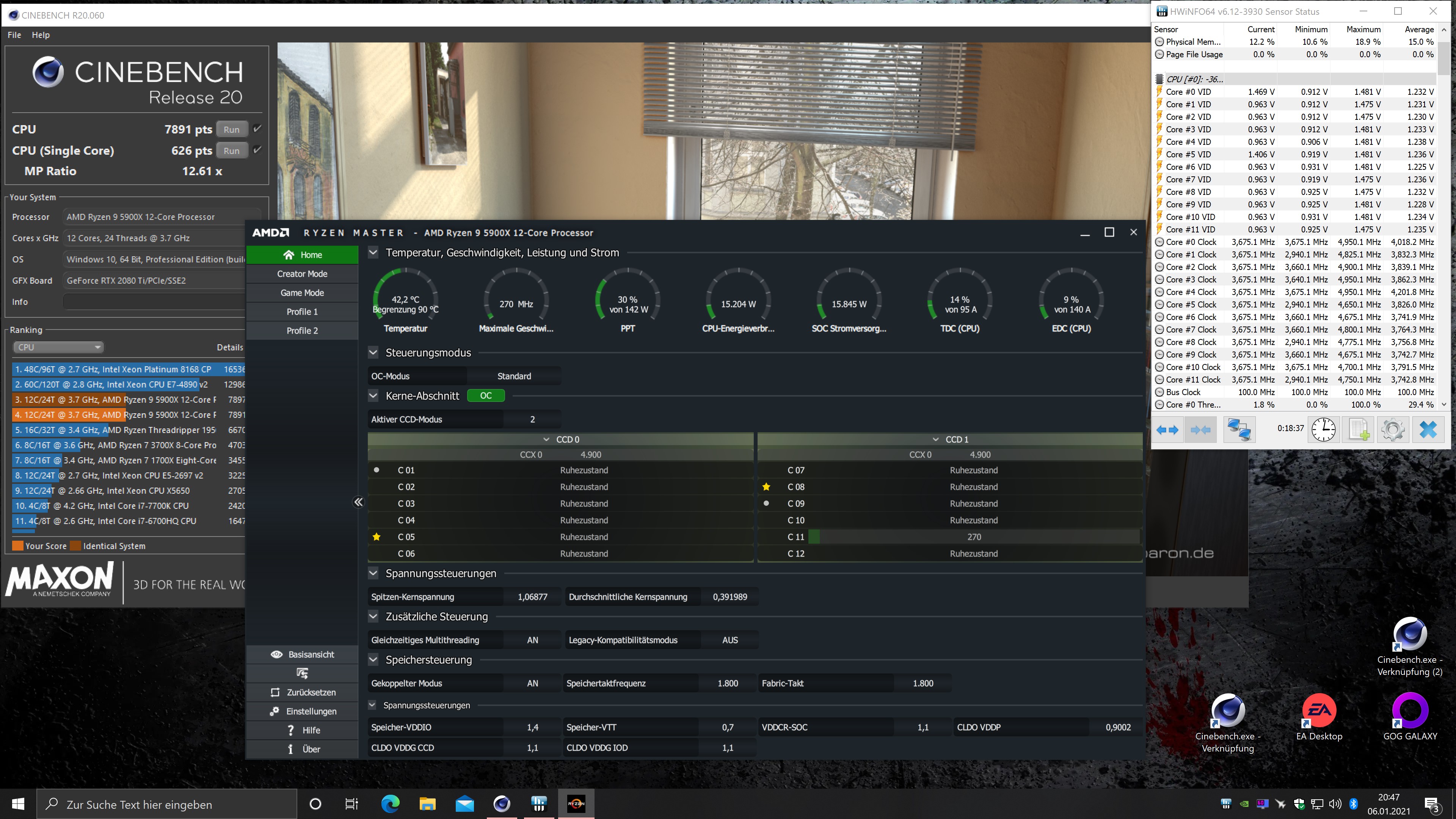This screenshot has width=1456, height=819.
Task: Click HWiNFO settings gear icon
Action: pyautogui.click(x=1393, y=430)
